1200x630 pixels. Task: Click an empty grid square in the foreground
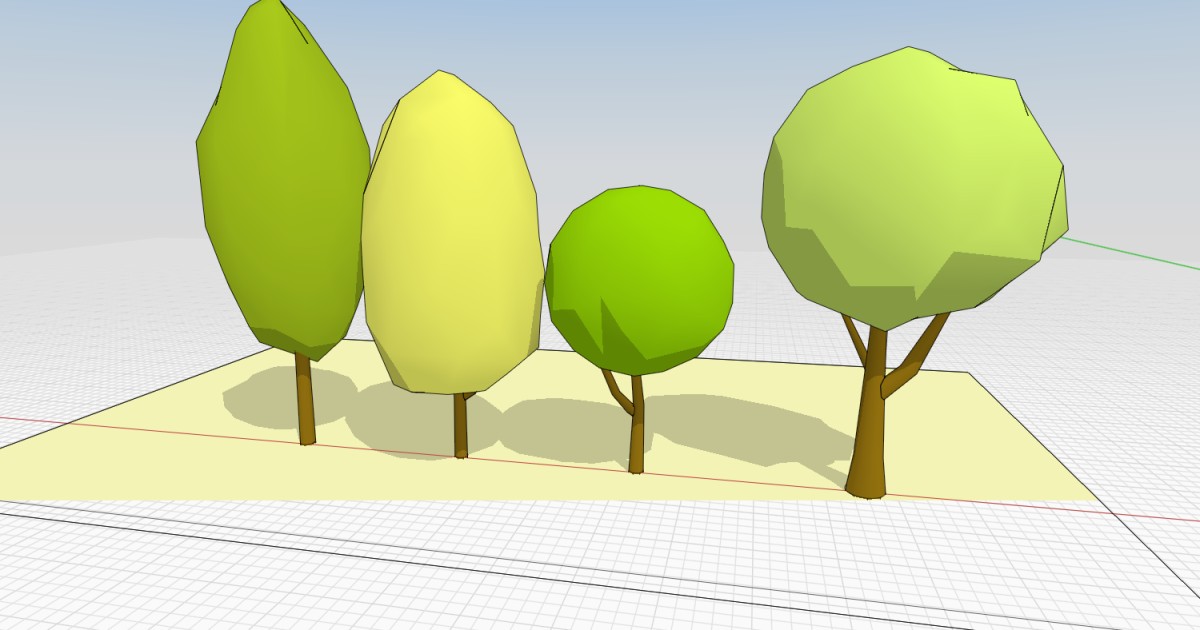point(600,580)
